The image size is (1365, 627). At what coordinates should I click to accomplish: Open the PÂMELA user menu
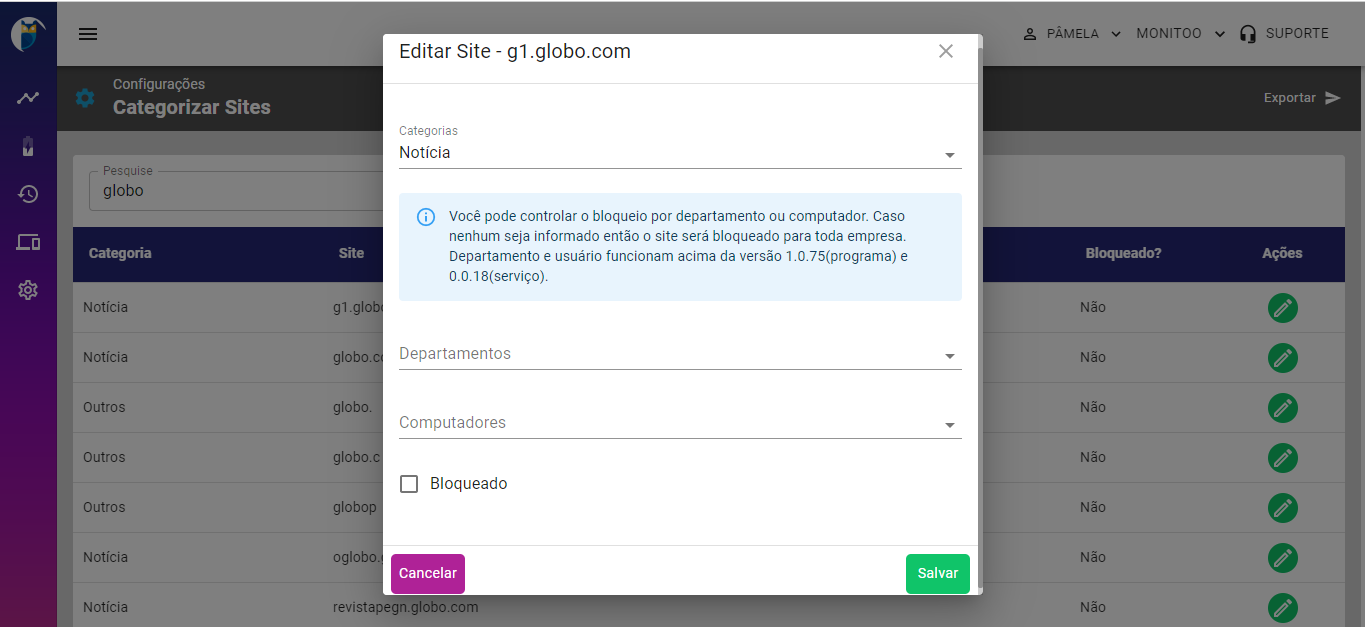(1070, 33)
